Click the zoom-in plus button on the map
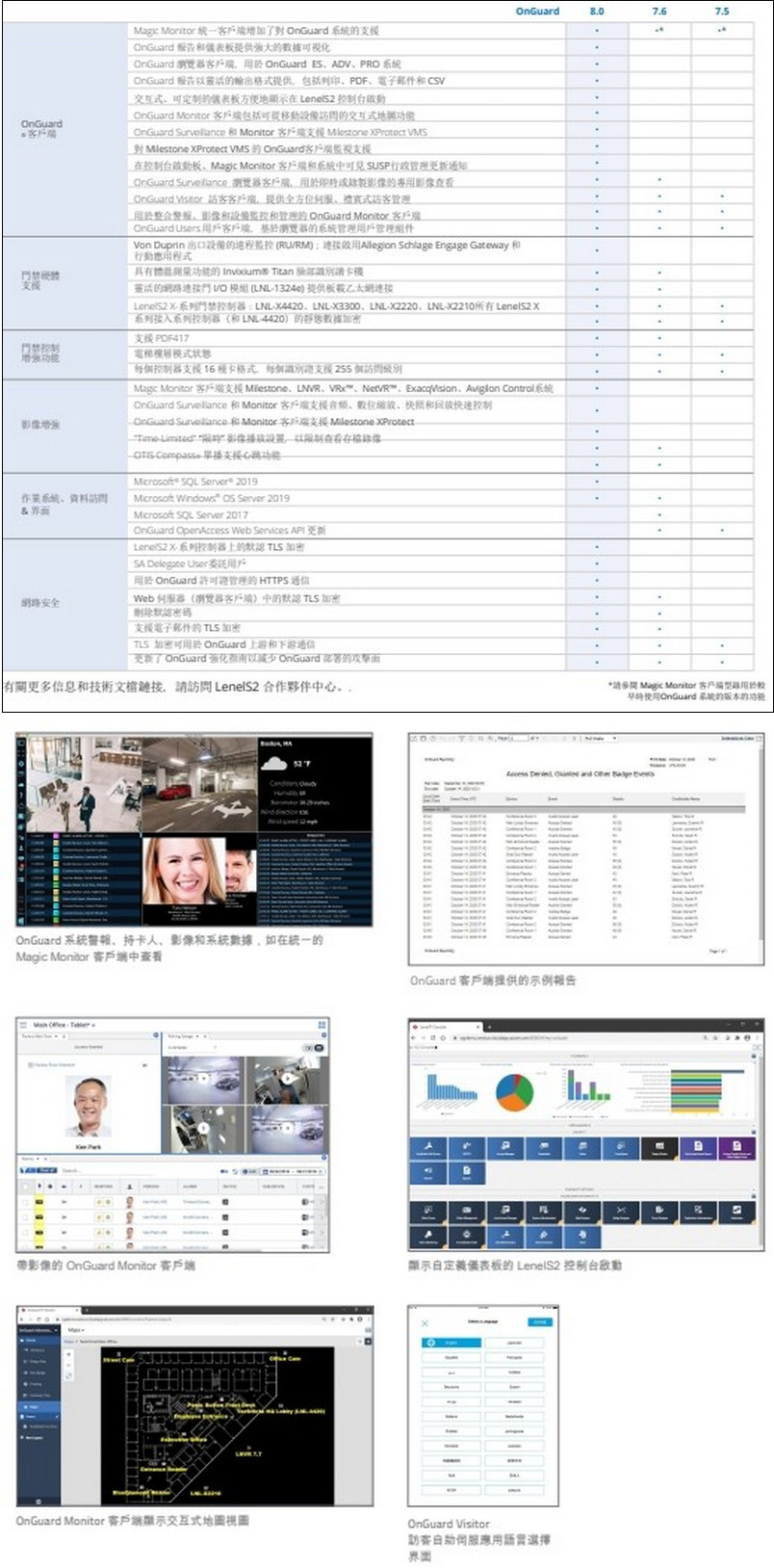 click(68, 1354)
